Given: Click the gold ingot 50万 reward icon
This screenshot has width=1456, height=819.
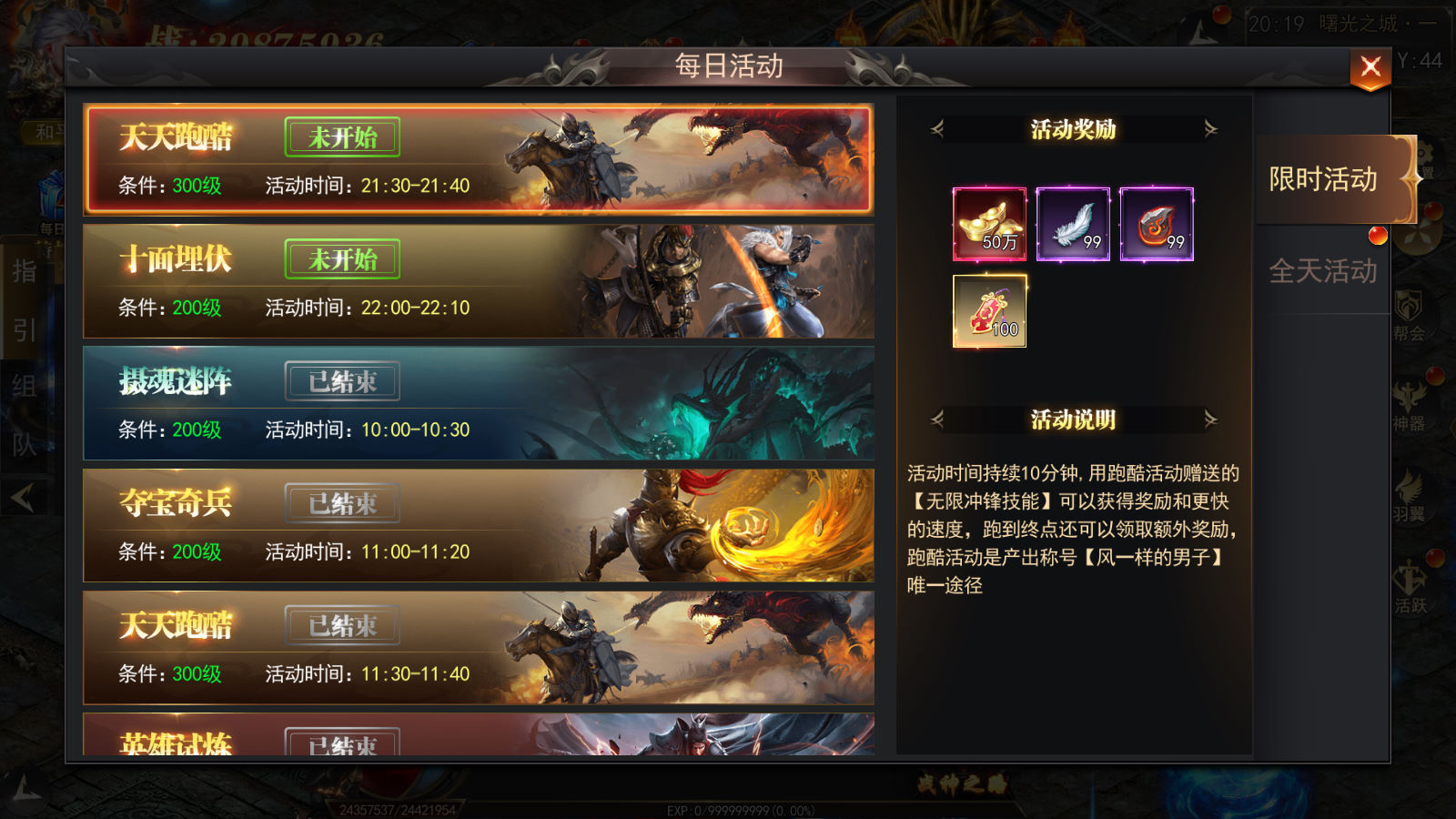Looking at the screenshot, I should click(989, 224).
